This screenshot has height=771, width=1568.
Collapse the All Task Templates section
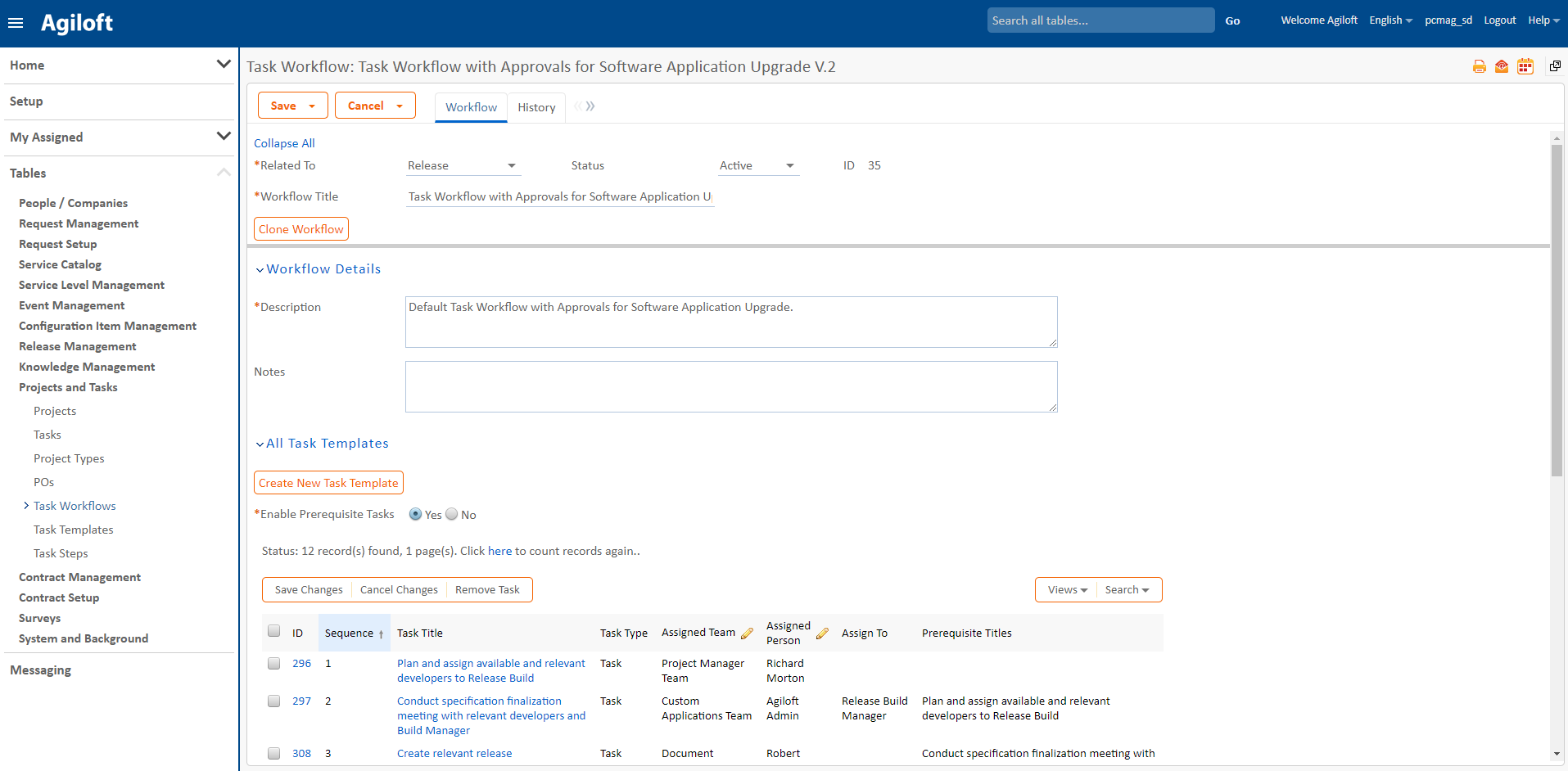260,444
